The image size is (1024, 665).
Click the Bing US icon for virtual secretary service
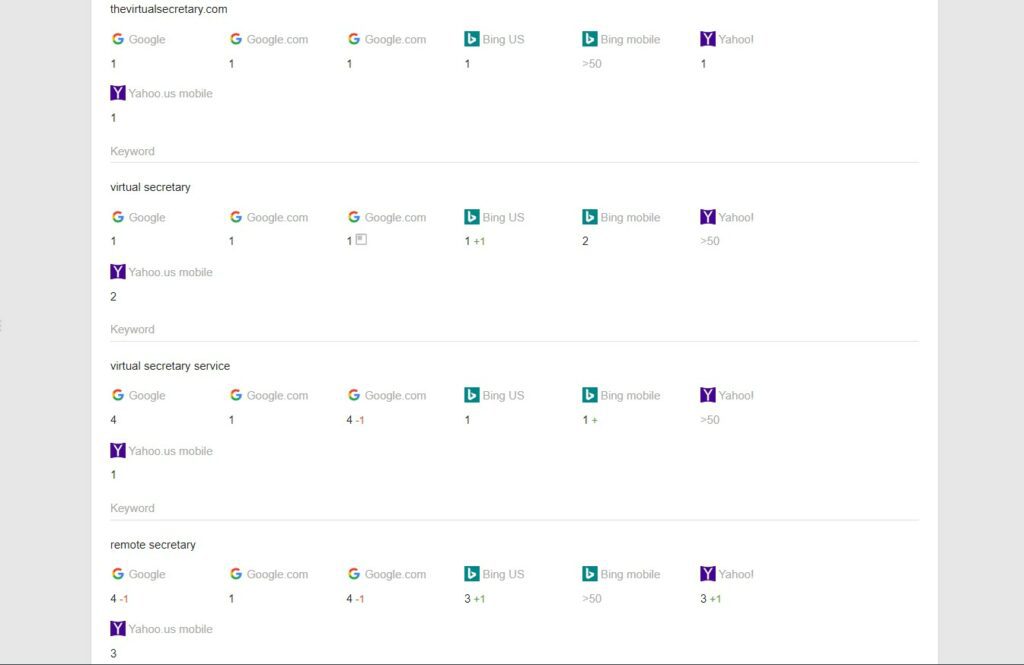coord(472,395)
